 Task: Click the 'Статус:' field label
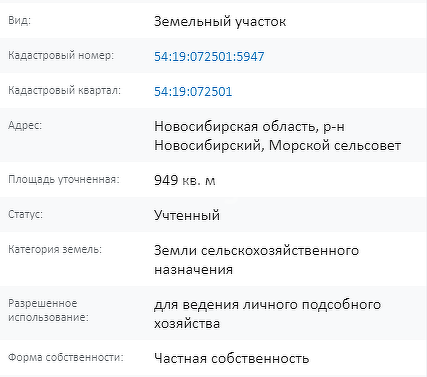pyautogui.click(x=25, y=214)
